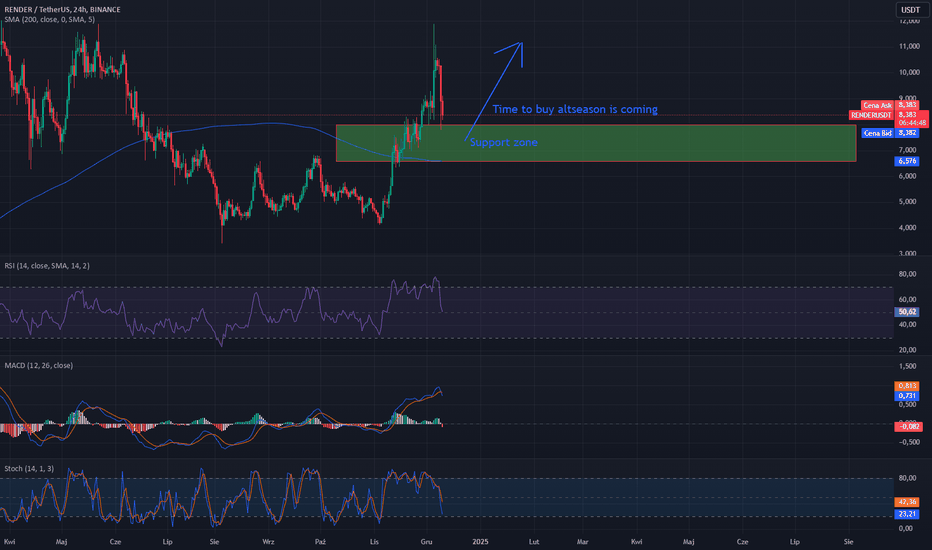Click the Paź month on time axis
The width and height of the screenshot is (932, 550).
coord(320,542)
